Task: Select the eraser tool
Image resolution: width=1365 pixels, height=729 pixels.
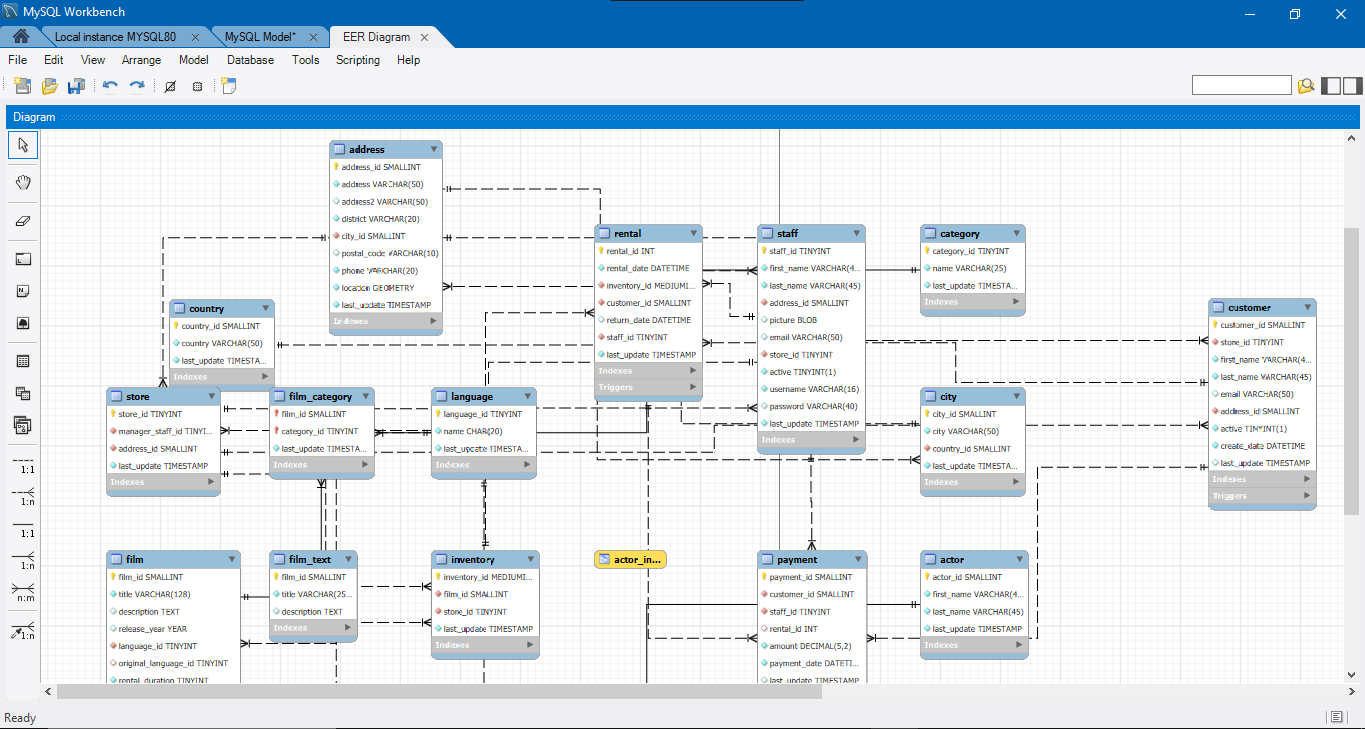Action: 23,221
